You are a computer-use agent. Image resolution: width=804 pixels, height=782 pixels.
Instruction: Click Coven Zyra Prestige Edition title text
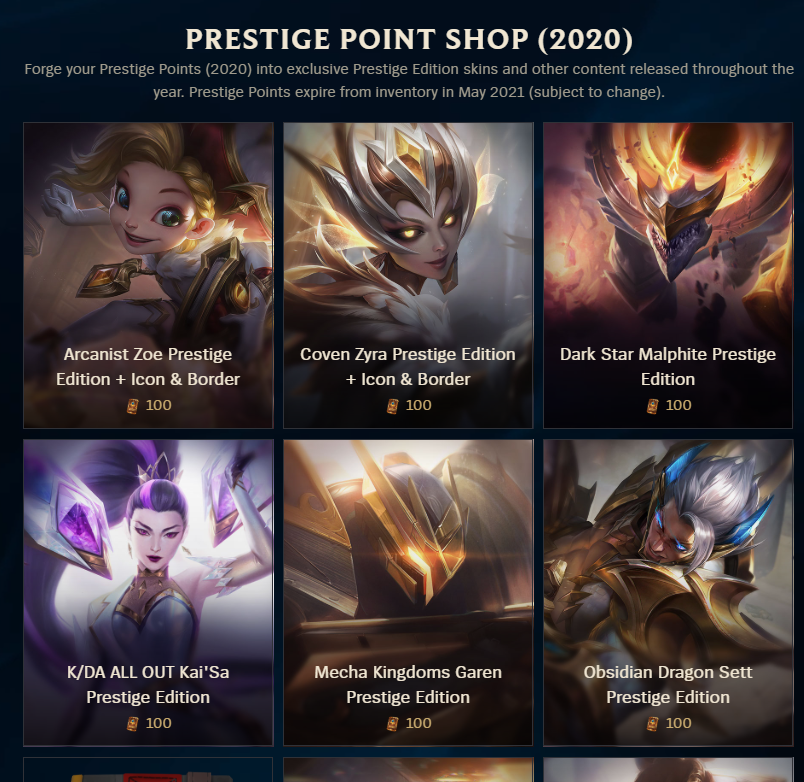click(x=408, y=367)
